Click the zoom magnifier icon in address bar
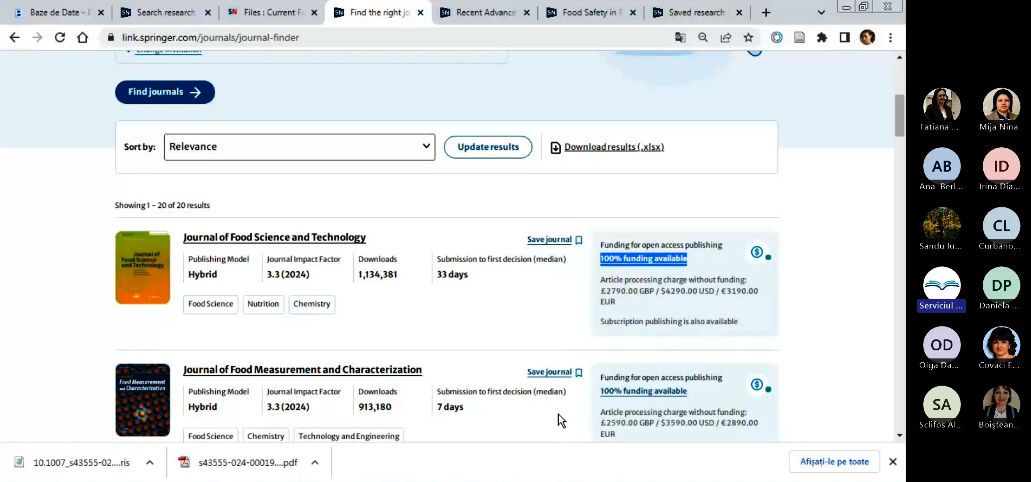1031x482 pixels. point(703,37)
